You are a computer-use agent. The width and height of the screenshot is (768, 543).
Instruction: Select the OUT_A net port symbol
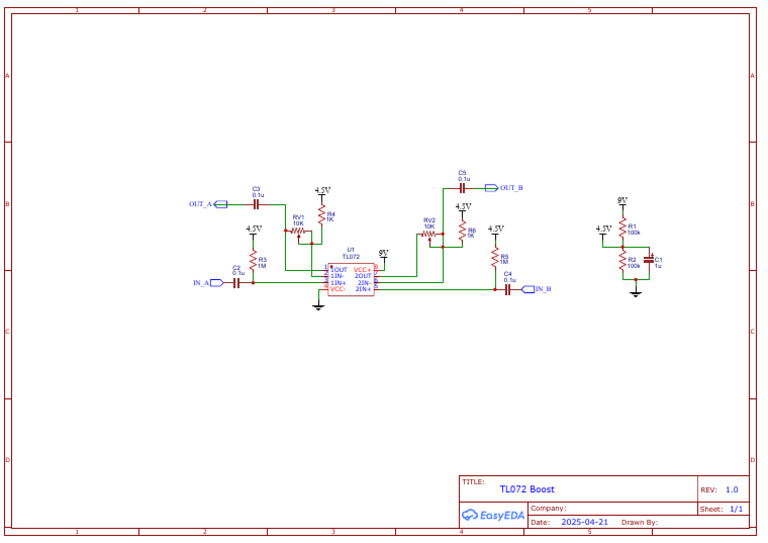[x=221, y=204]
